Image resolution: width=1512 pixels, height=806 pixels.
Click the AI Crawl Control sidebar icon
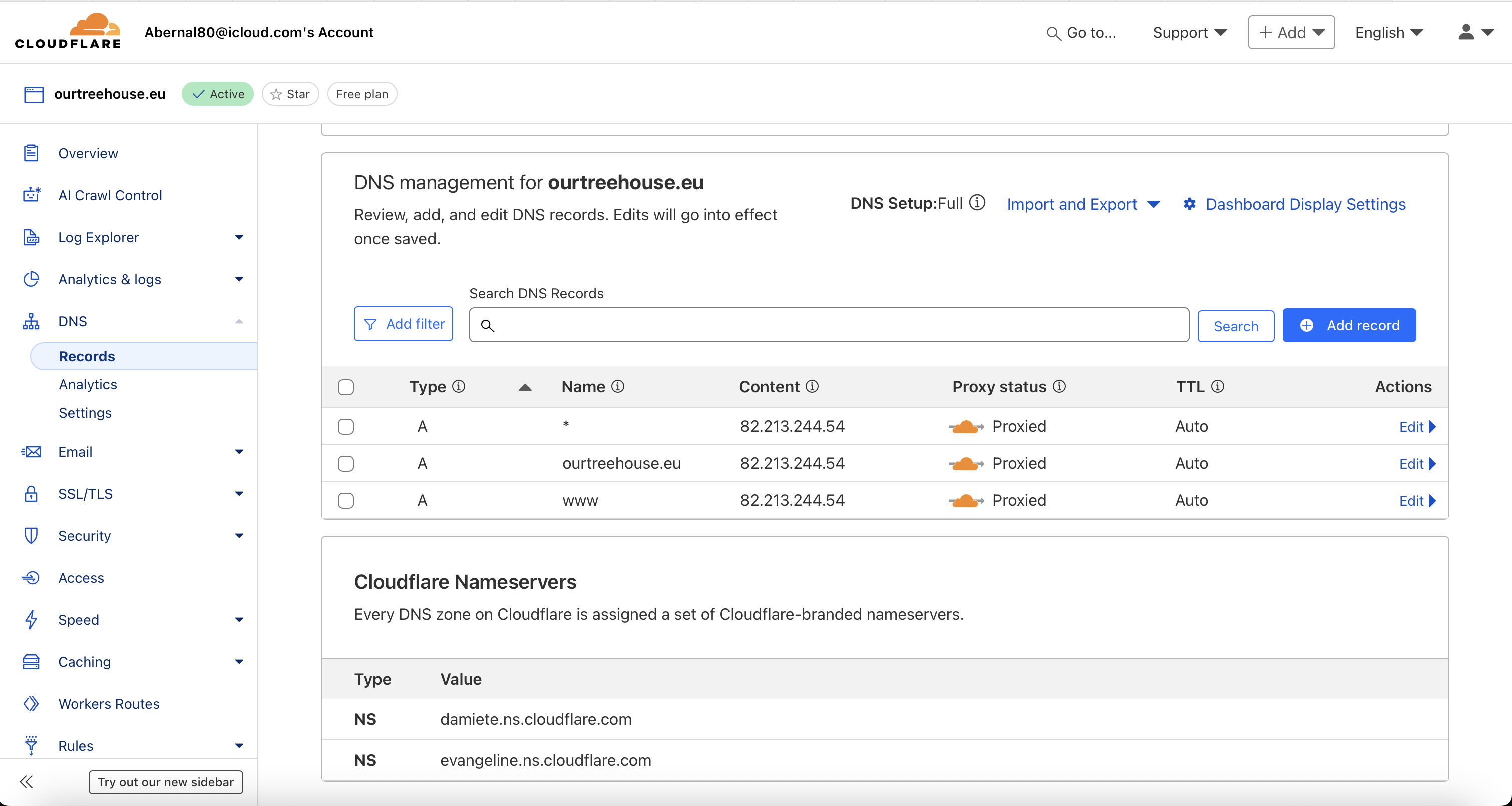tap(31, 195)
